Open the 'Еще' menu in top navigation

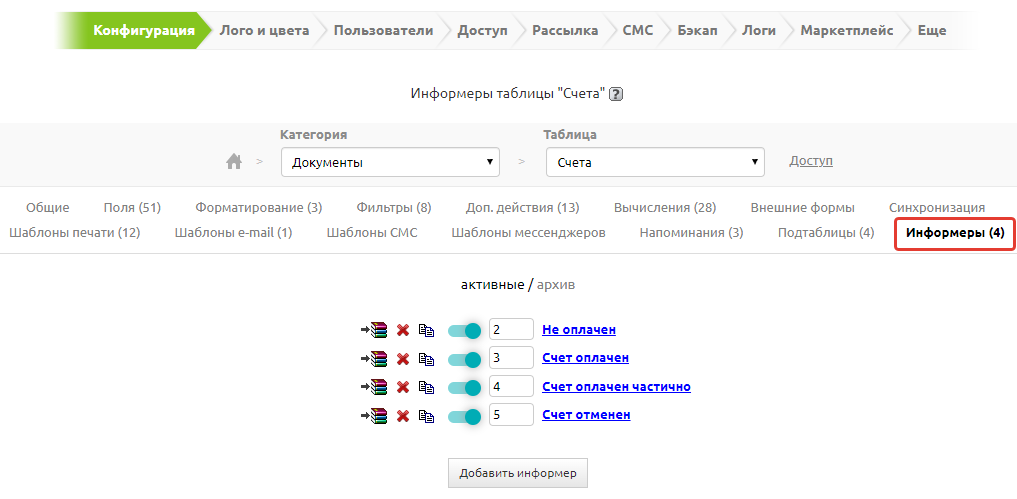coord(931,30)
